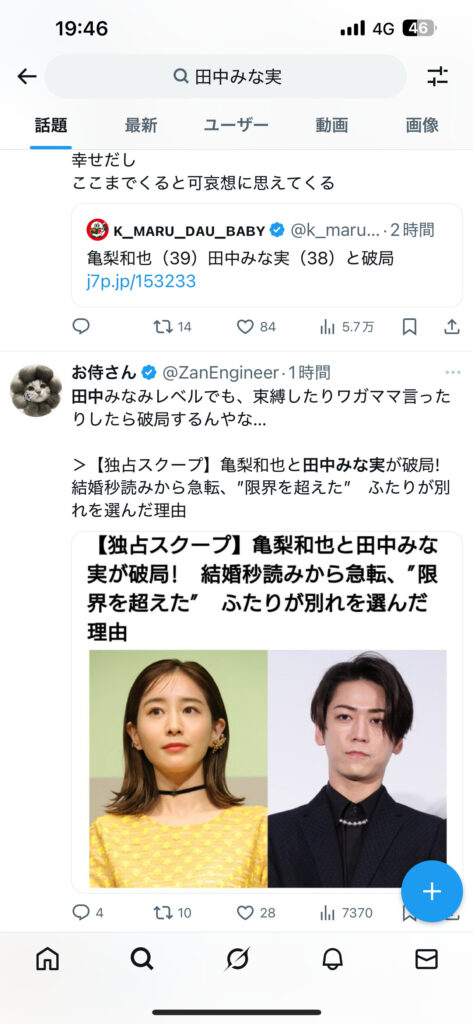The height and width of the screenshot is (1024, 473).
Task: Bookmark the first post
Action: 410,327
